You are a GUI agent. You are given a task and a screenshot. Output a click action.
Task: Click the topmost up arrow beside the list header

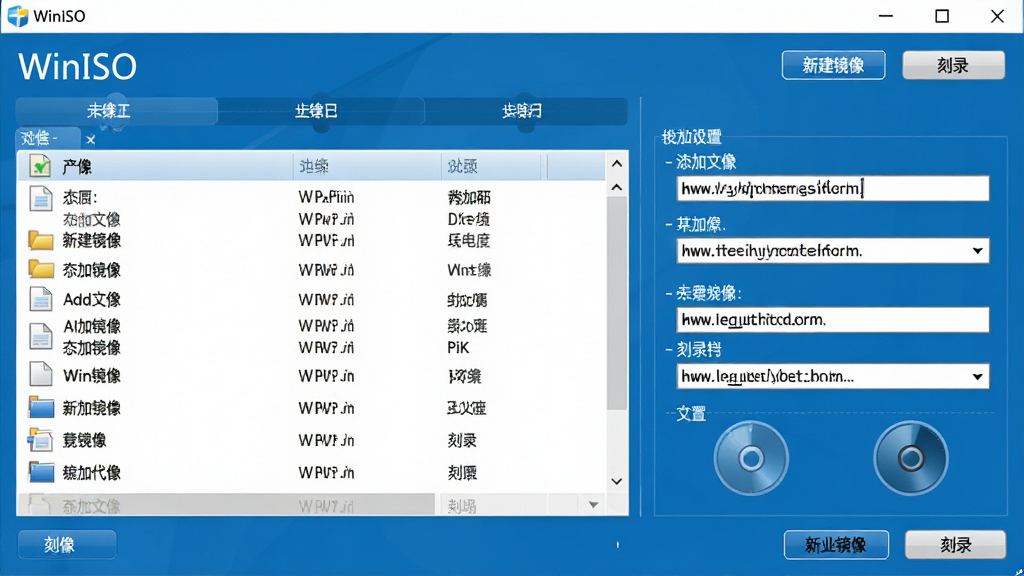(x=616, y=163)
